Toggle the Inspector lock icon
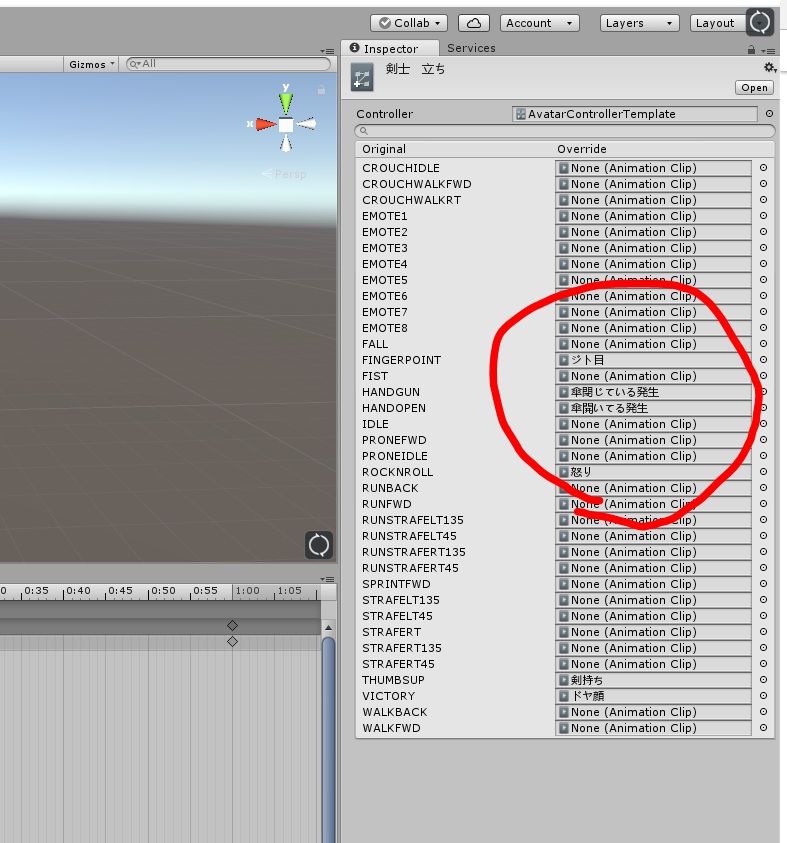The height and width of the screenshot is (843, 787). tap(751, 50)
